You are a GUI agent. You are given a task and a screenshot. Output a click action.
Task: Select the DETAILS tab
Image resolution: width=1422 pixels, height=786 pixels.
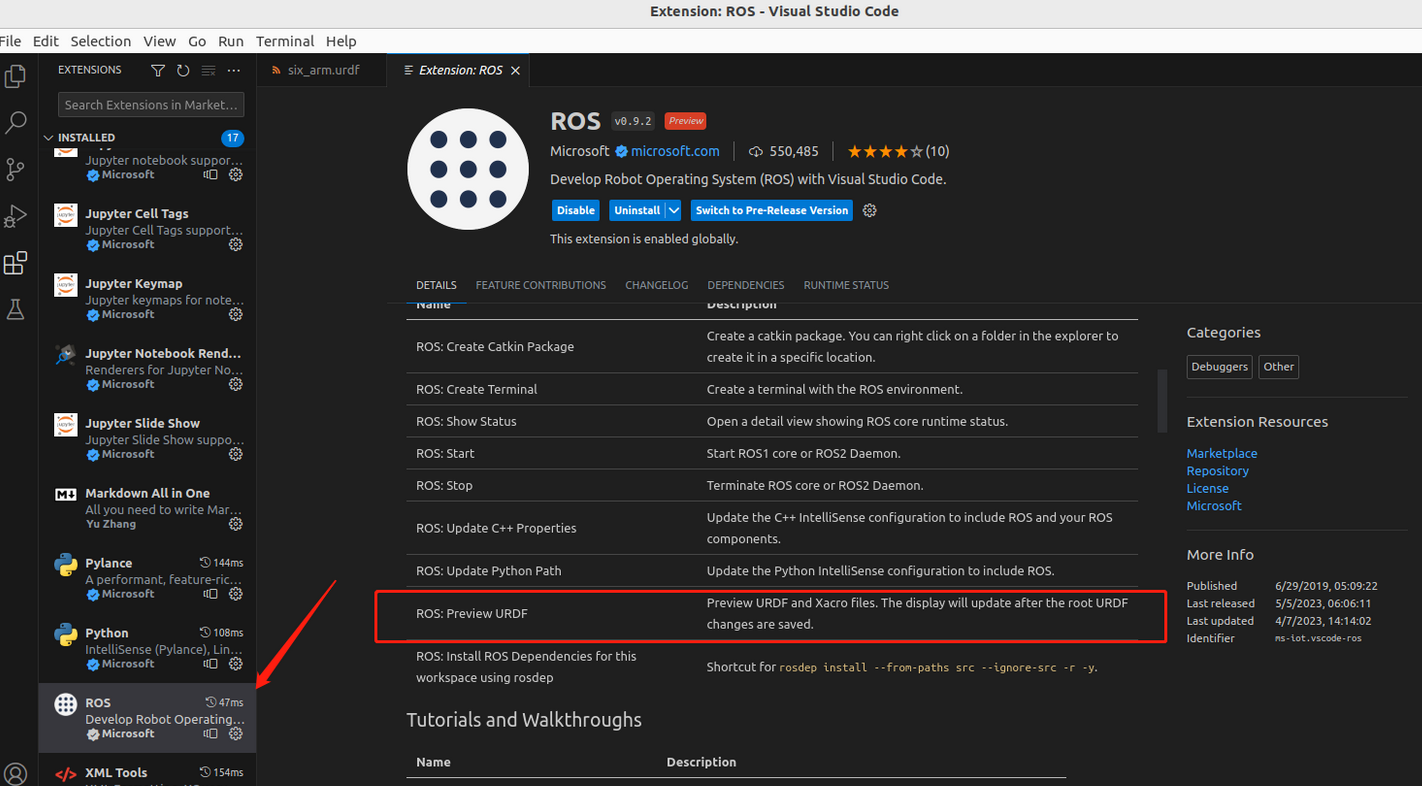(436, 285)
